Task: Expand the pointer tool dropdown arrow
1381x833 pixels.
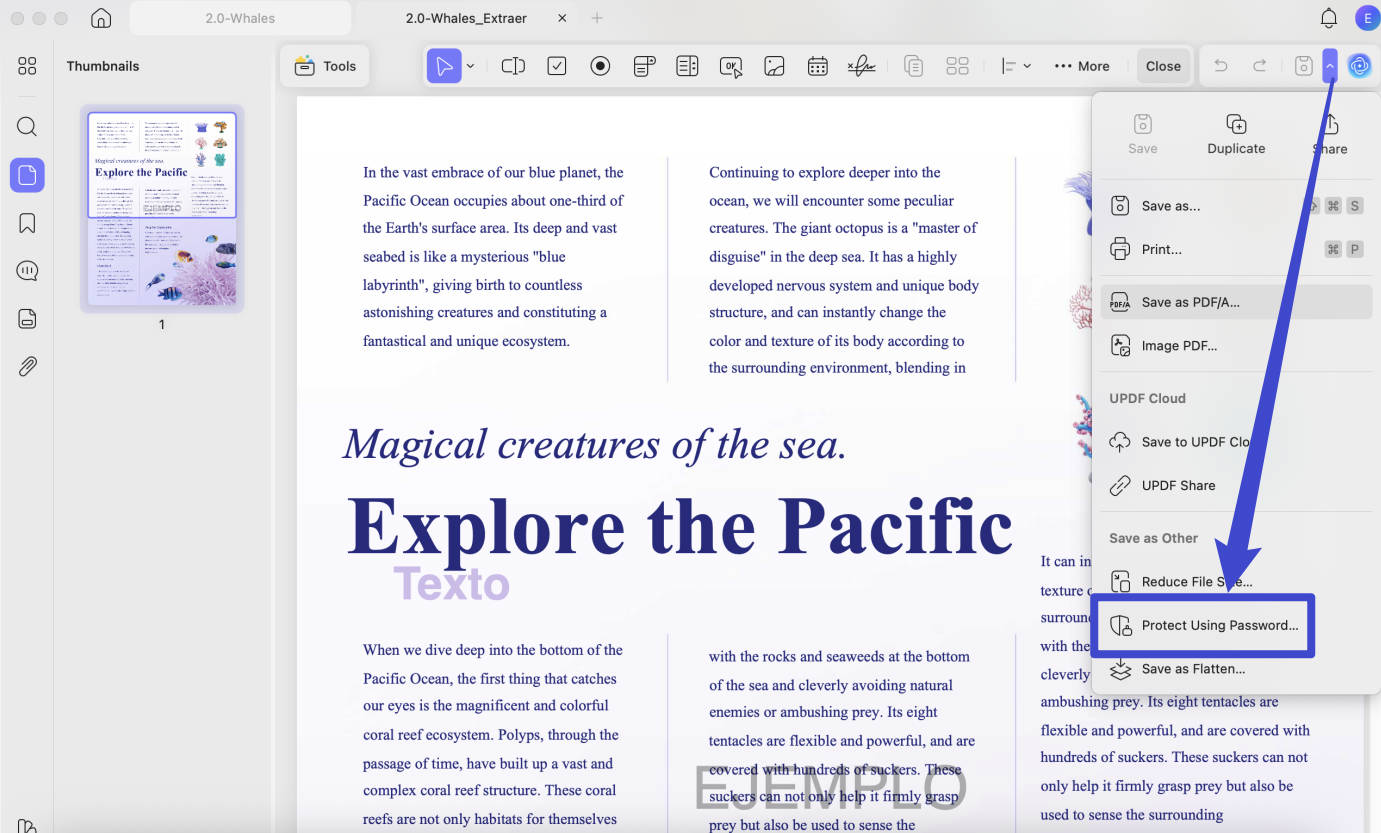Action: (x=471, y=66)
